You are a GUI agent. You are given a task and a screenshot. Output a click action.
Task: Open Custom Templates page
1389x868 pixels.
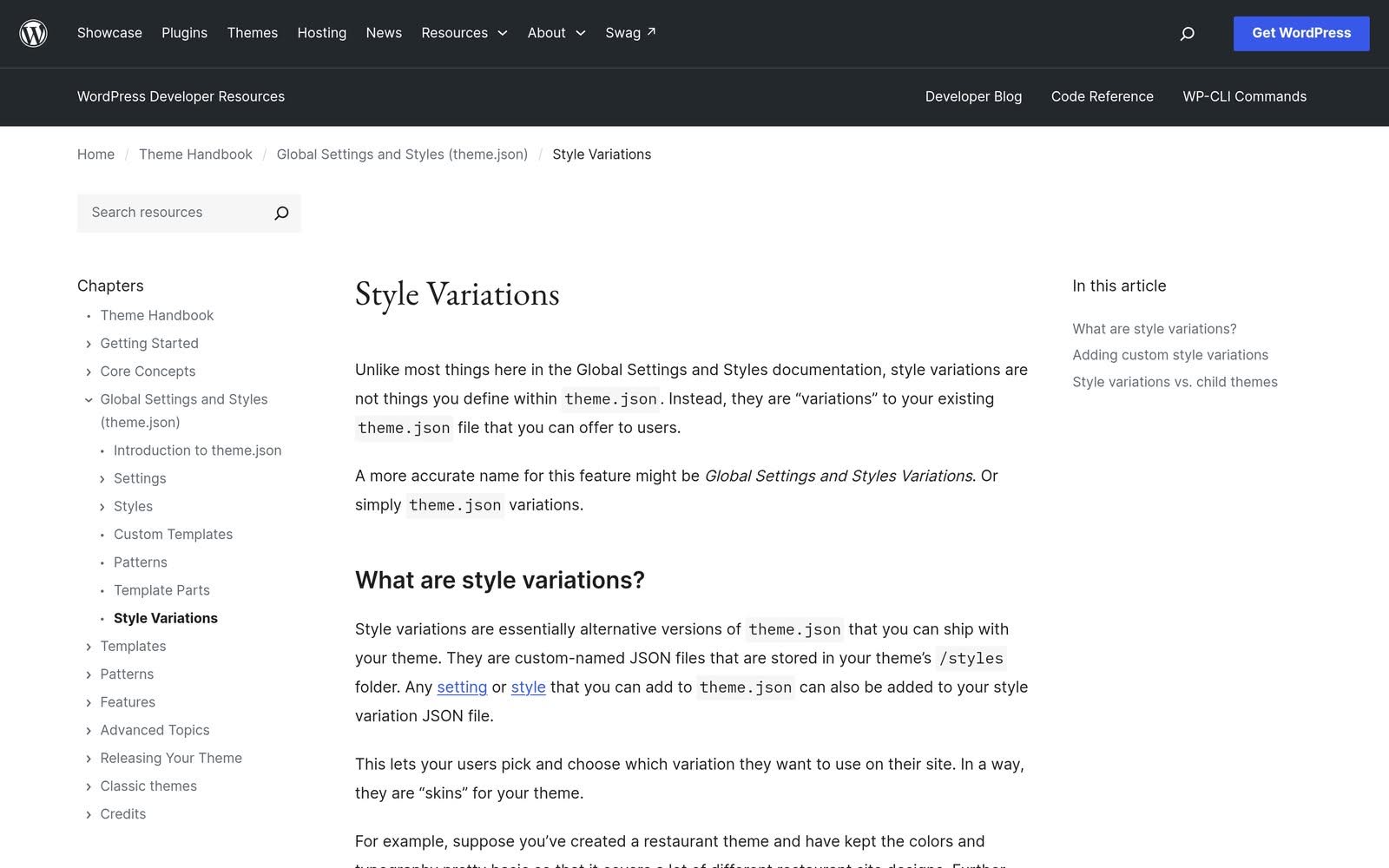[173, 535]
